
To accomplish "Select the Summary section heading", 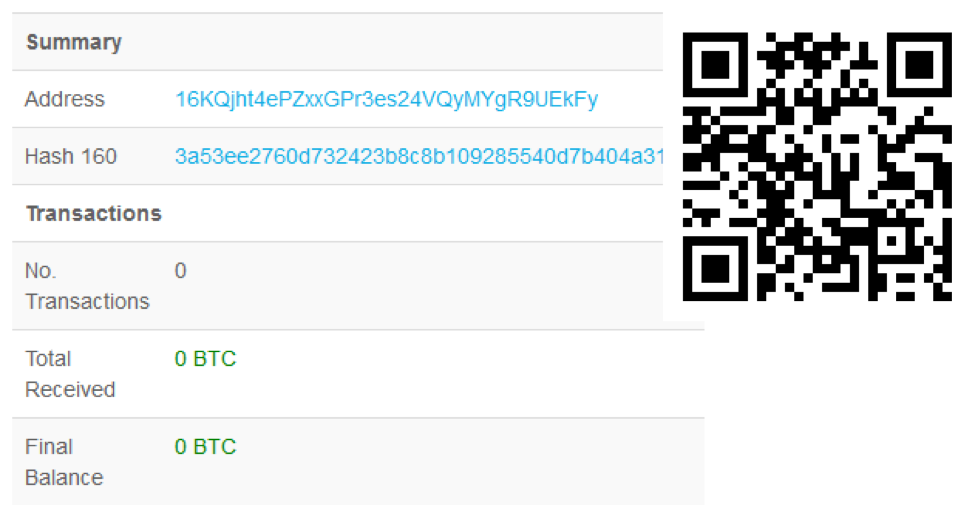I will pos(74,42).
